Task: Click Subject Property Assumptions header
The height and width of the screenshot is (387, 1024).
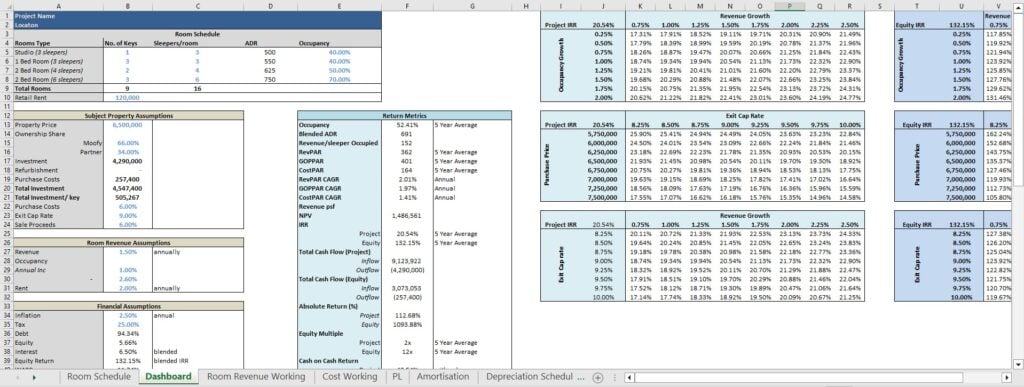Action: tap(128, 115)
